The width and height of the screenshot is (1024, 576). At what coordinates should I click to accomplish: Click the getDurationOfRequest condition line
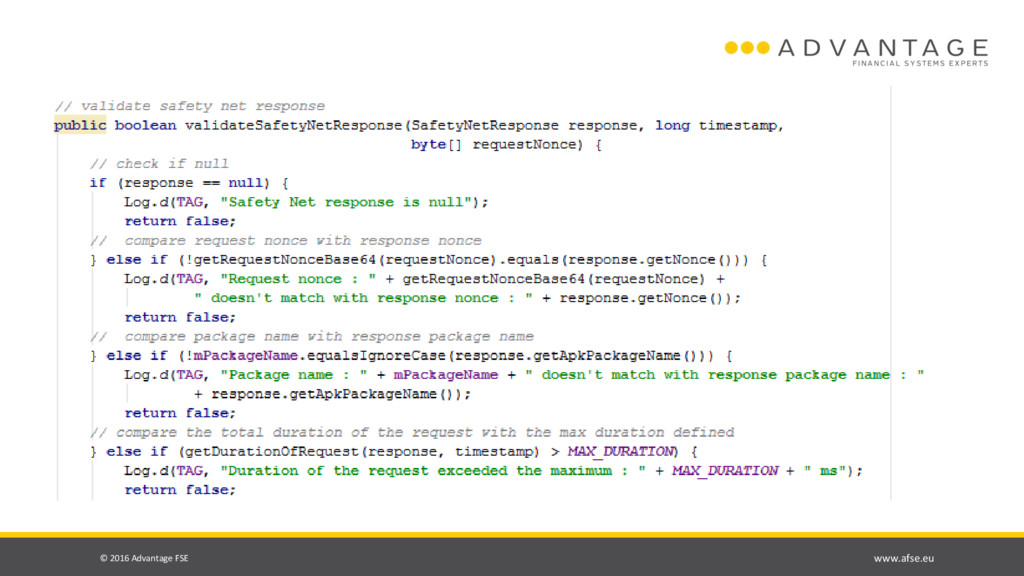394,452
